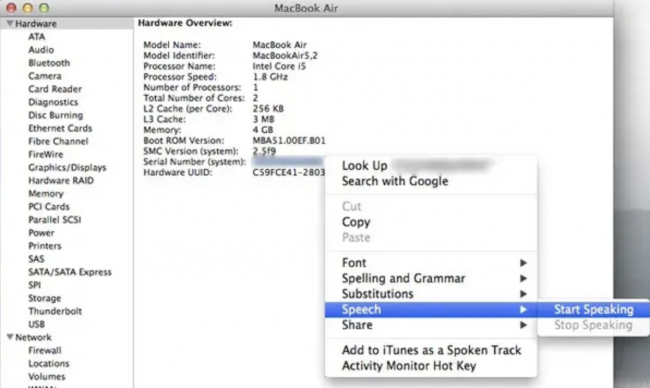Viewport: 650px width, 388px height.
Task: Click the MBA51.00EF.B01 boot ROM value
Action: [289, 141]
